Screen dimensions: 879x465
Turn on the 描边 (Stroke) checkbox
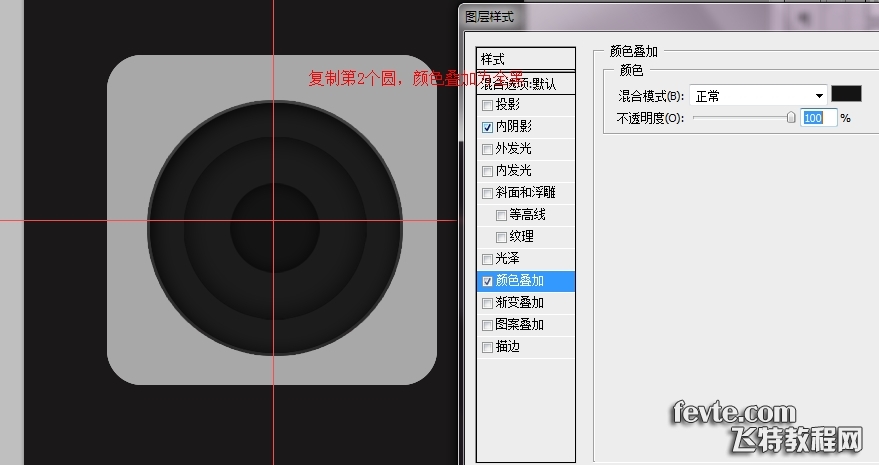point(488,347)
